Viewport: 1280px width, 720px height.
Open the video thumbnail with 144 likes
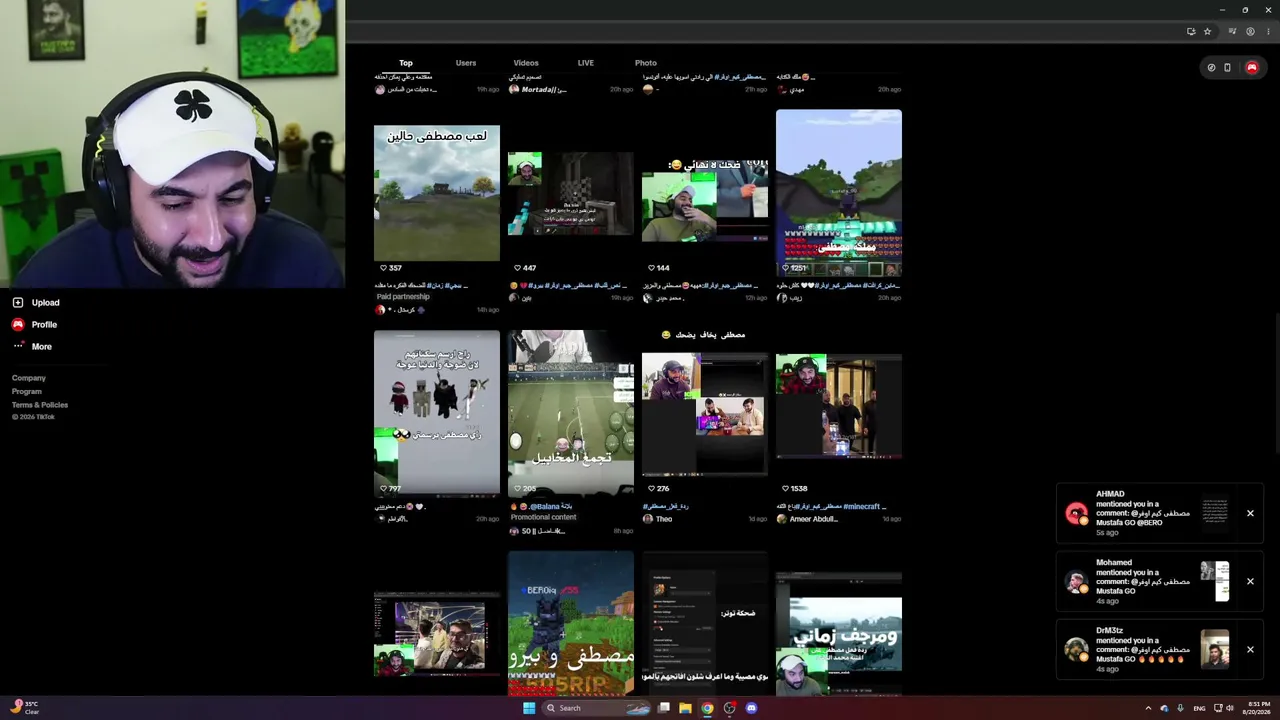click(704, 200)
